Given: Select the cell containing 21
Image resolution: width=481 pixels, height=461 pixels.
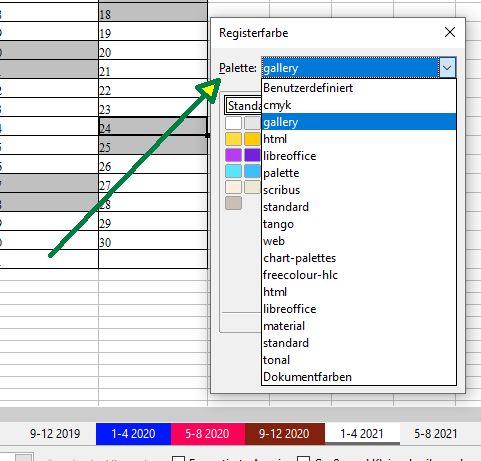Looking at the screenshot, I should tap(153, 69).
